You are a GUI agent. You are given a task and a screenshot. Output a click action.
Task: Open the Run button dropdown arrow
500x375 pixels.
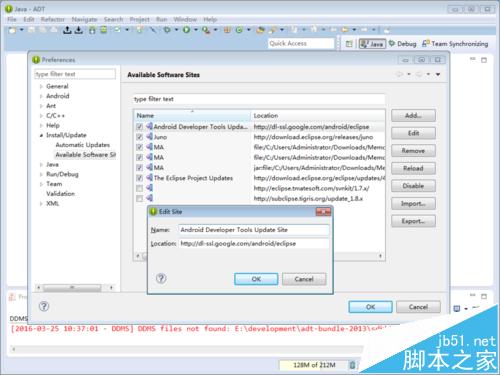[x=196, y=30]
